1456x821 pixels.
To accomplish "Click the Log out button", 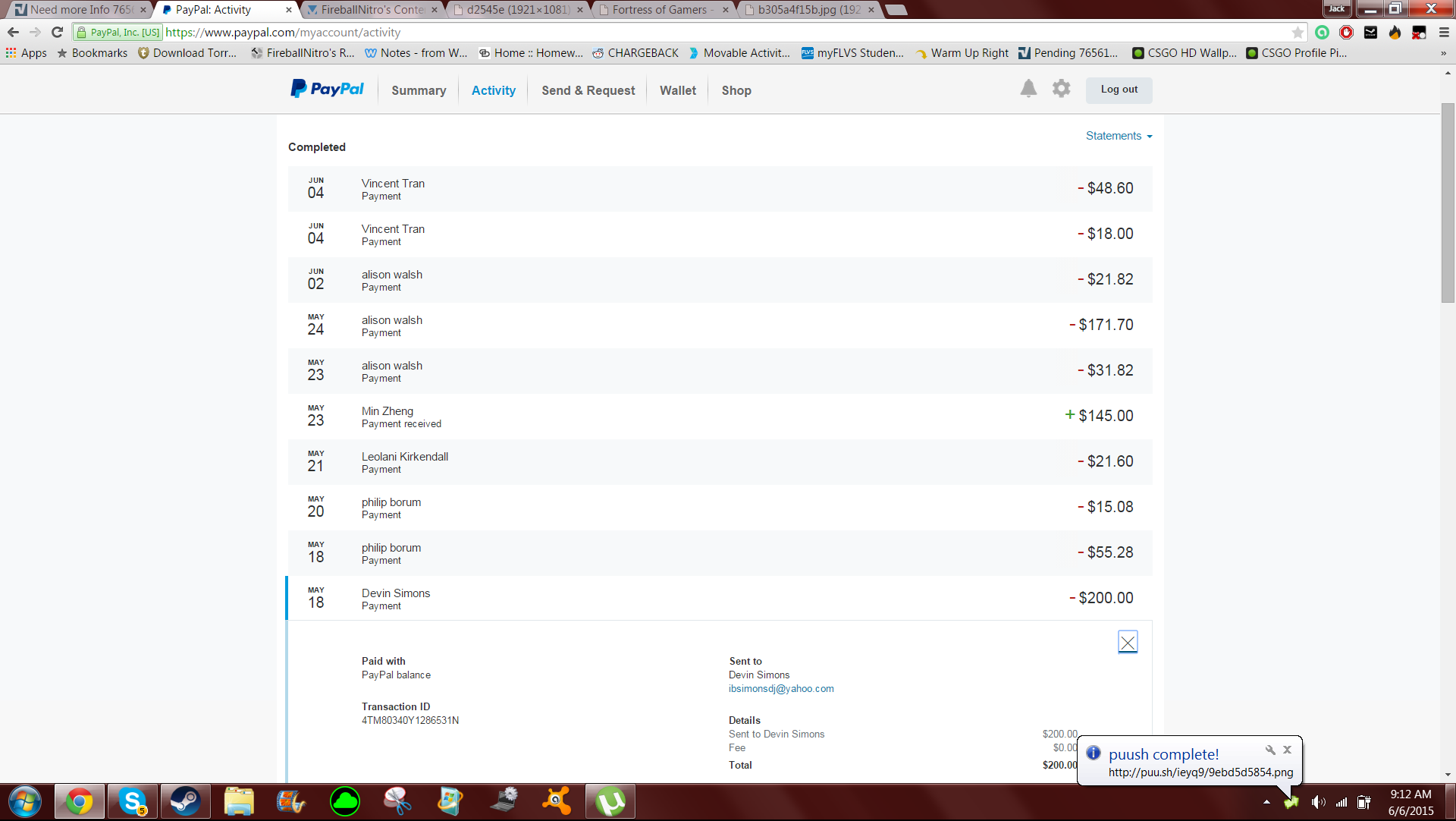I will click(x=1119, y=90).
